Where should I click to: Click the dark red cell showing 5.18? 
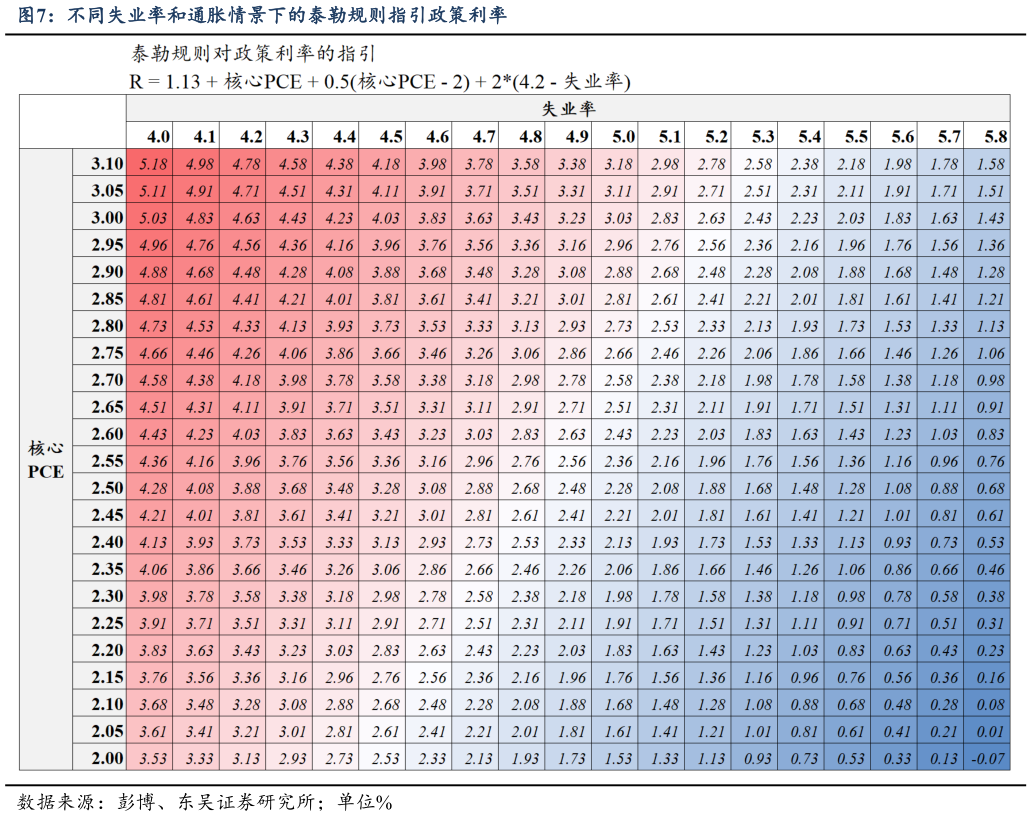click(154, 164)
